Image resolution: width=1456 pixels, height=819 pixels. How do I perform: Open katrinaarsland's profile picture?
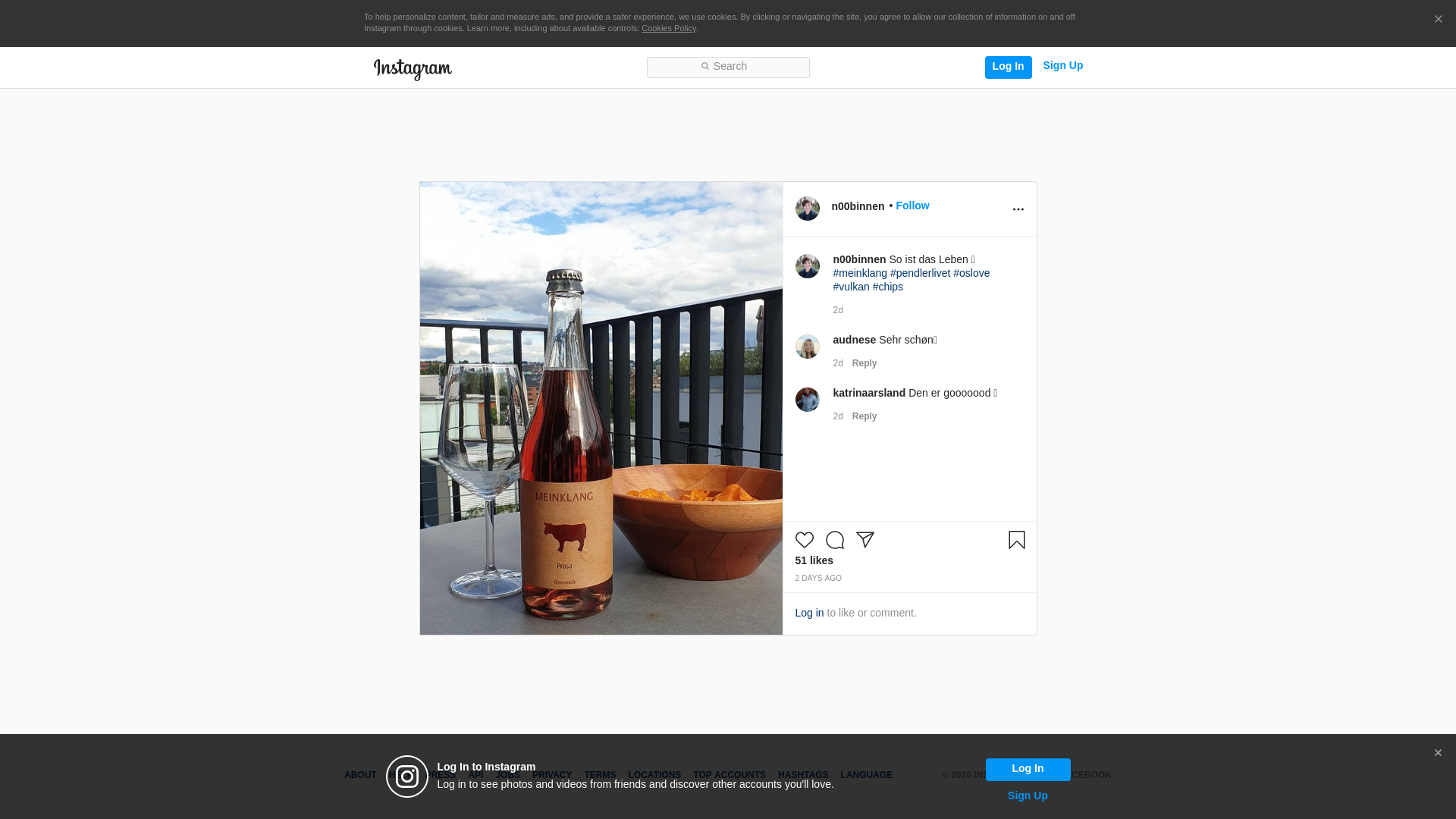[807, 400]
